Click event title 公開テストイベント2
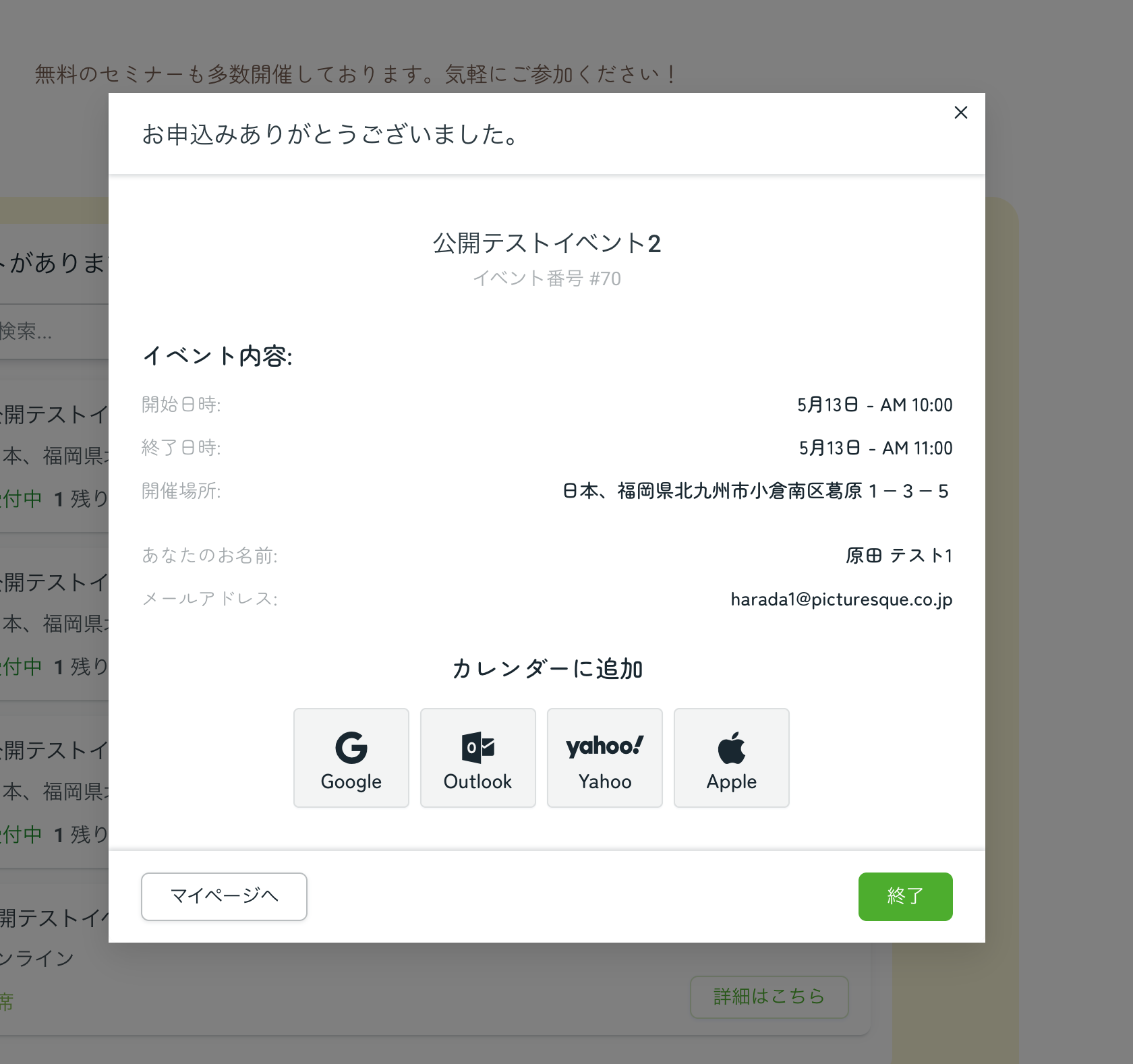 pos(547,243)
